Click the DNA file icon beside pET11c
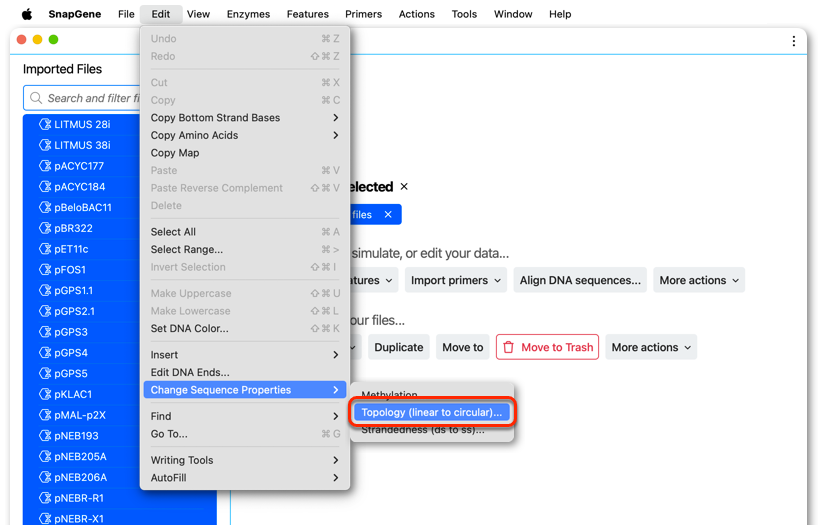The image size is (823, 530). click(45, 249)
